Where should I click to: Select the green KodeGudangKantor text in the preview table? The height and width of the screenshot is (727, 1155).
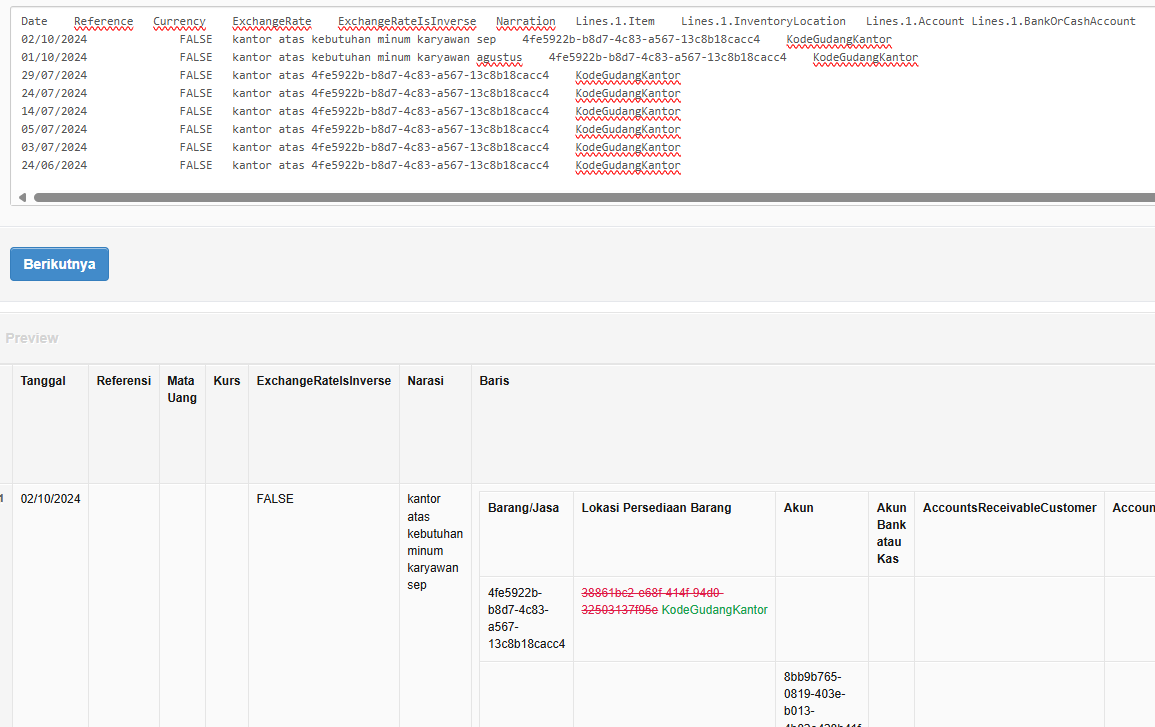(714, 608)
